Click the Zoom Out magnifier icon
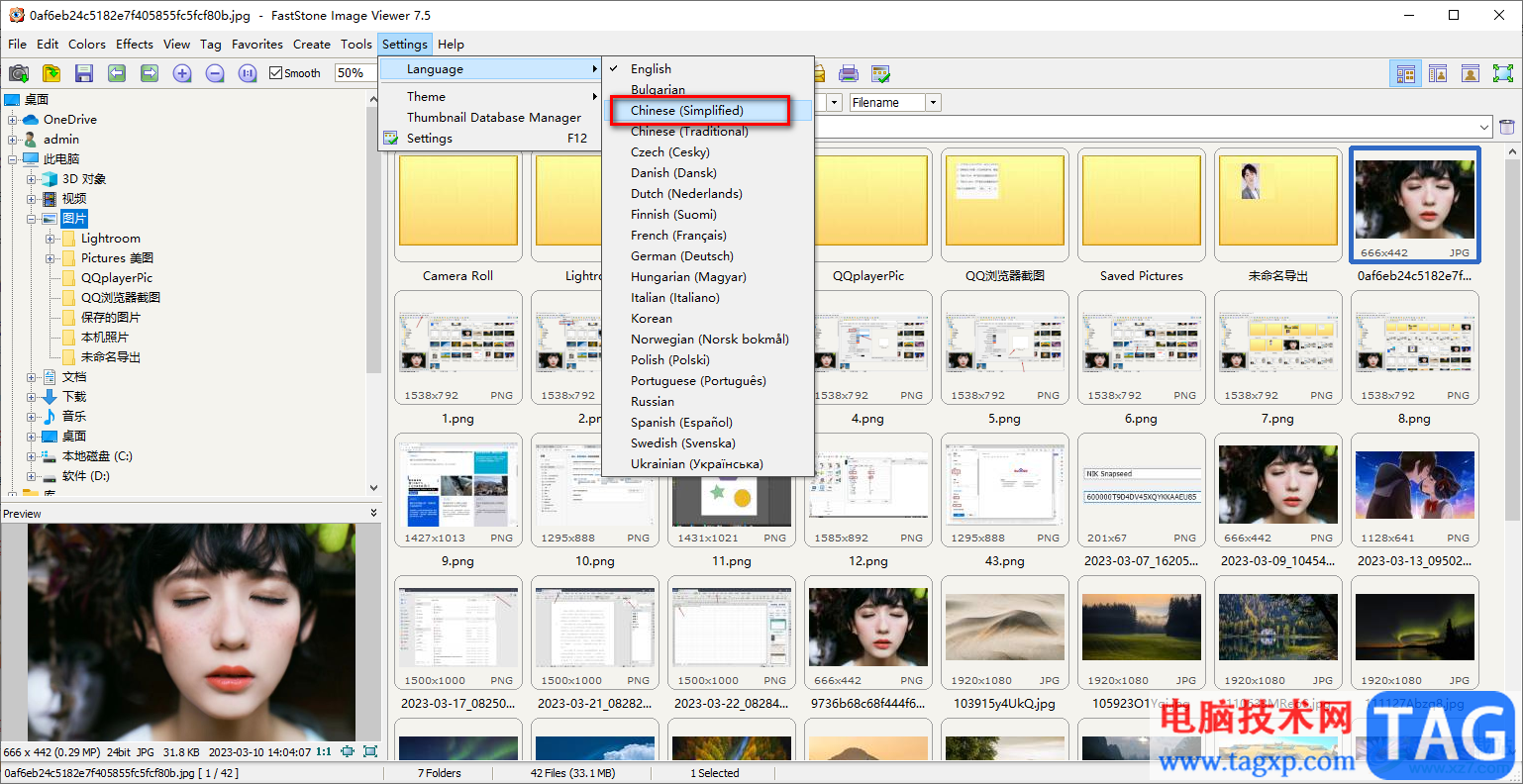Viewport: 1523px width, 784px height. tap(215, 73)
